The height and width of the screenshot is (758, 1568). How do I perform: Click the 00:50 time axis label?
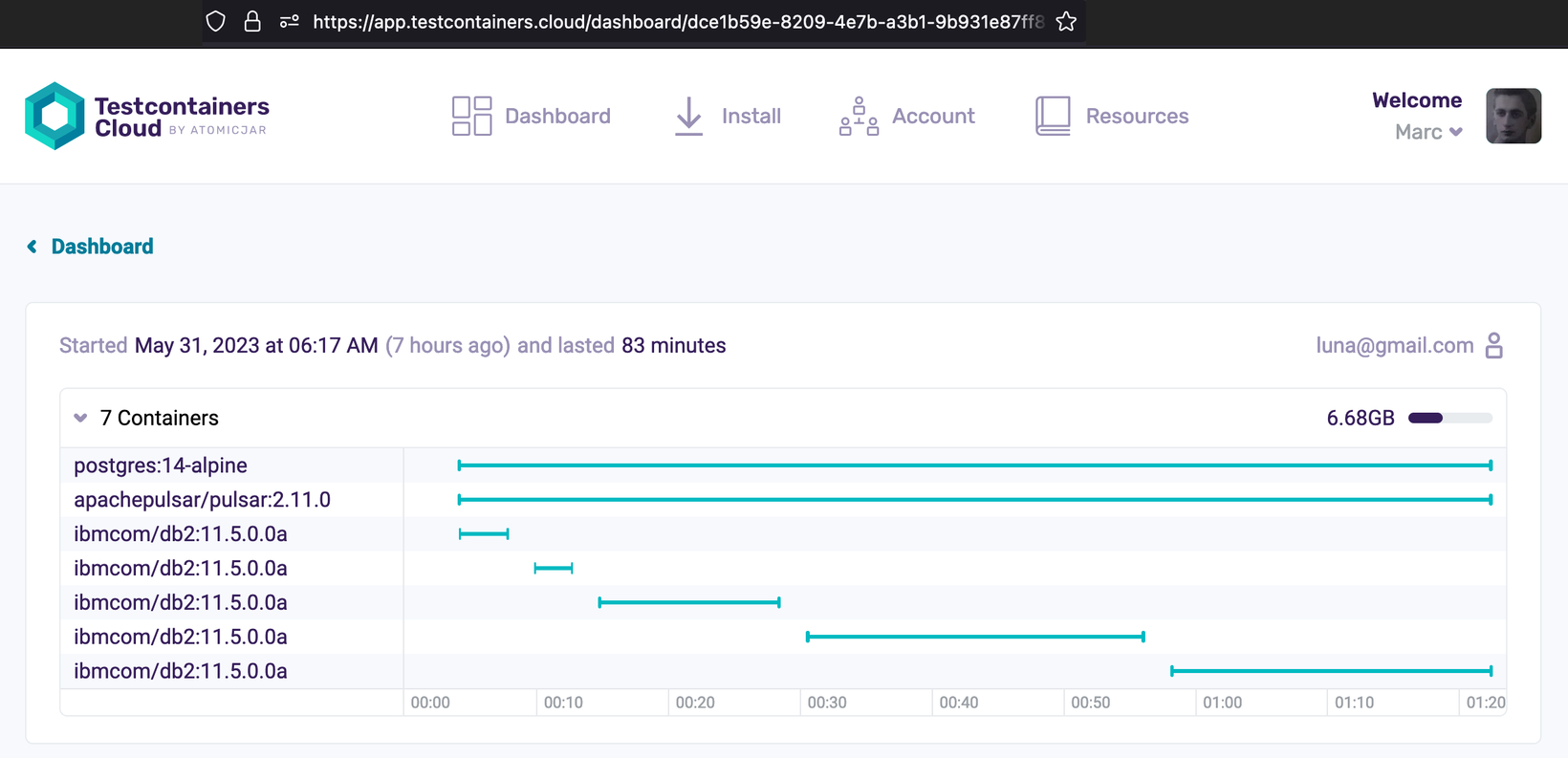click(1091, 703)
